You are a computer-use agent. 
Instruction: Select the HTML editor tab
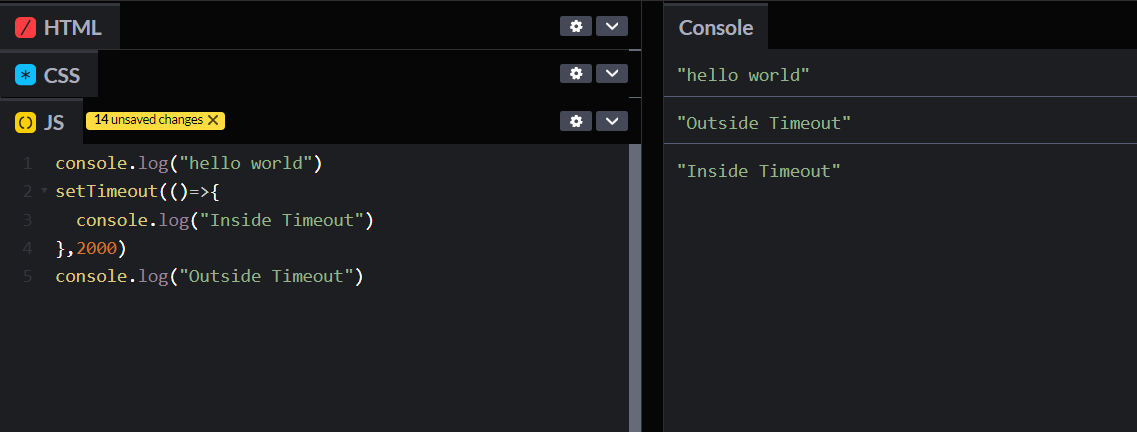click(x=72, y=27)
